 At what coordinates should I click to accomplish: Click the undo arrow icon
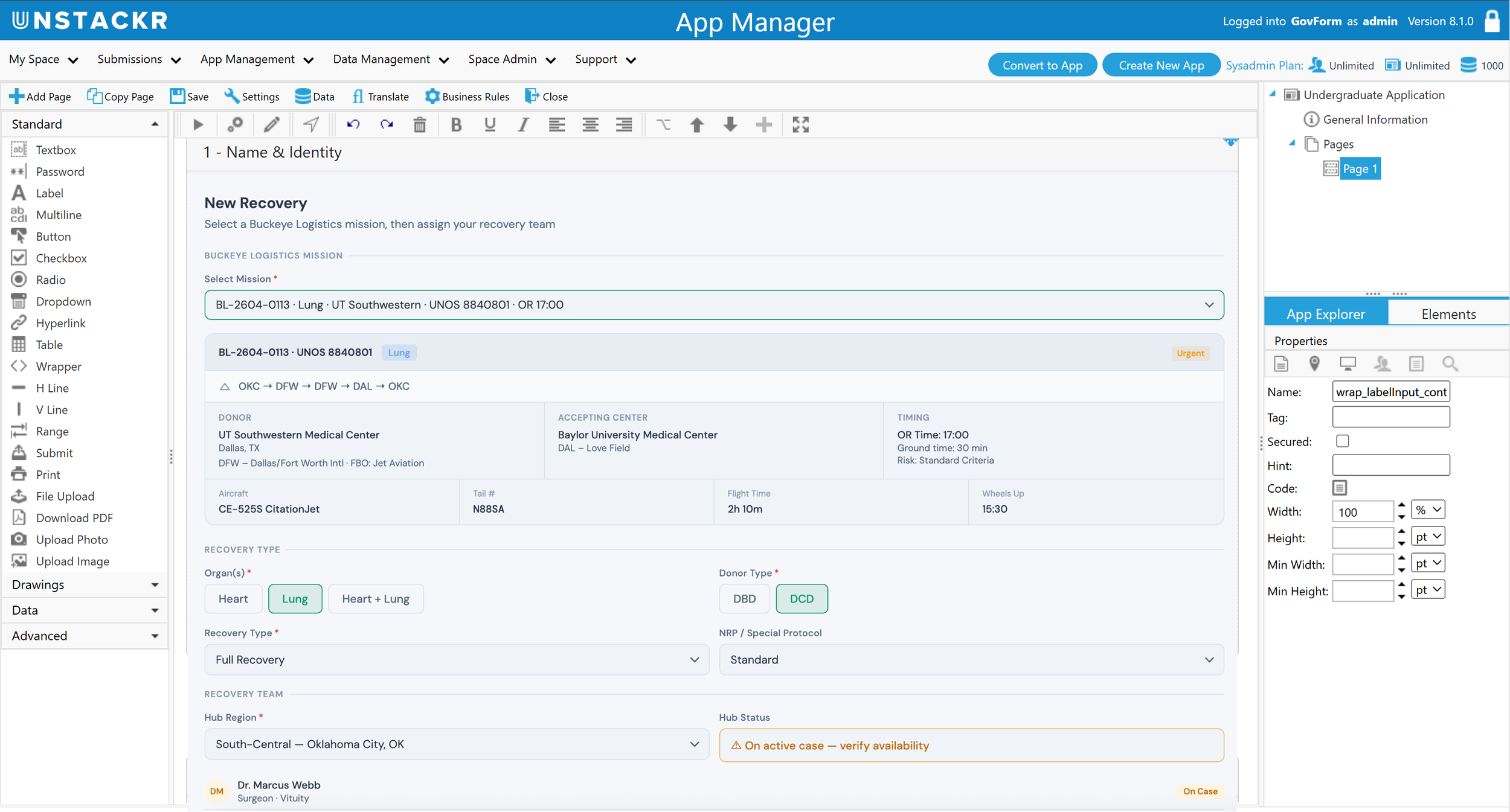pyautogui.click(x=353, y=125)
